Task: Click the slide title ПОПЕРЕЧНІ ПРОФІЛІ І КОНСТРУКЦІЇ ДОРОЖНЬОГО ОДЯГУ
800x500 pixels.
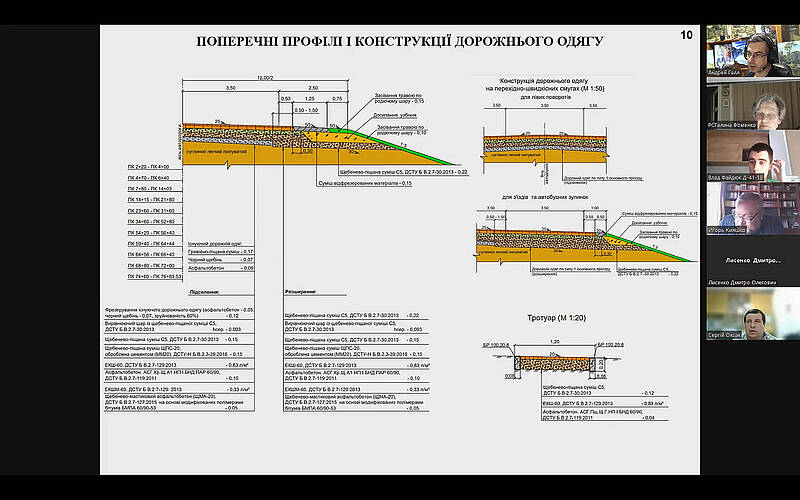Action: click(x=400, y=41)
